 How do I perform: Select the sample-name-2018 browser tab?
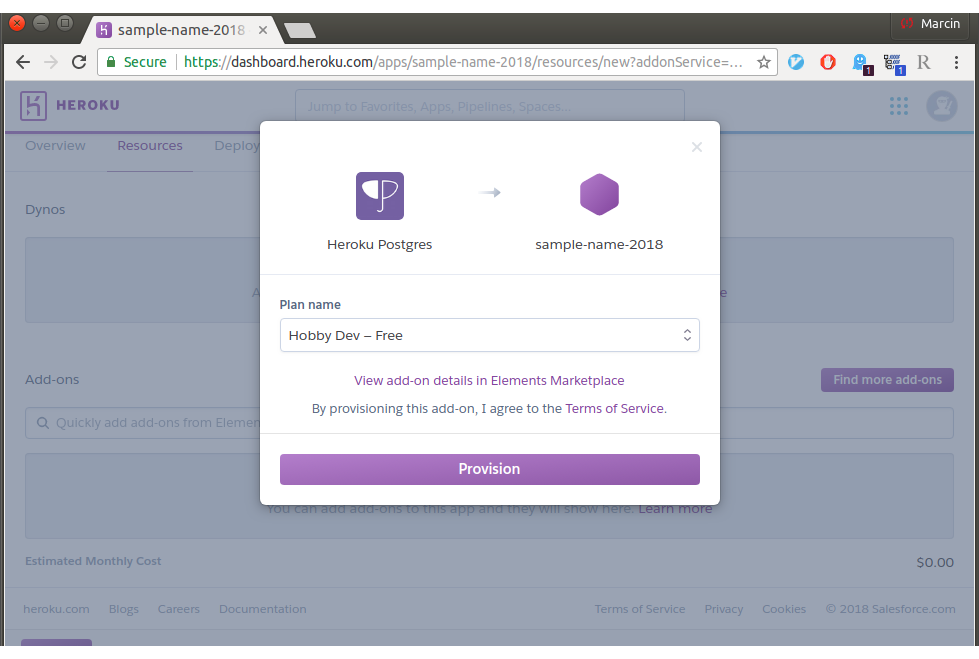point(180,30)
